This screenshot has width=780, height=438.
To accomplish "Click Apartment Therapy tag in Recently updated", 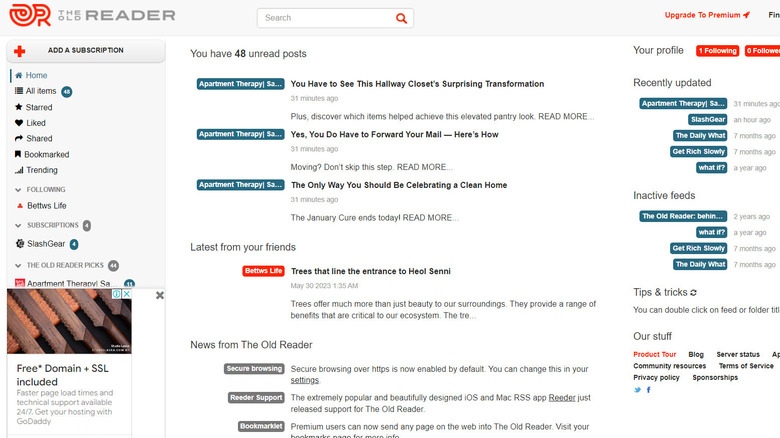I will [683, 104].
